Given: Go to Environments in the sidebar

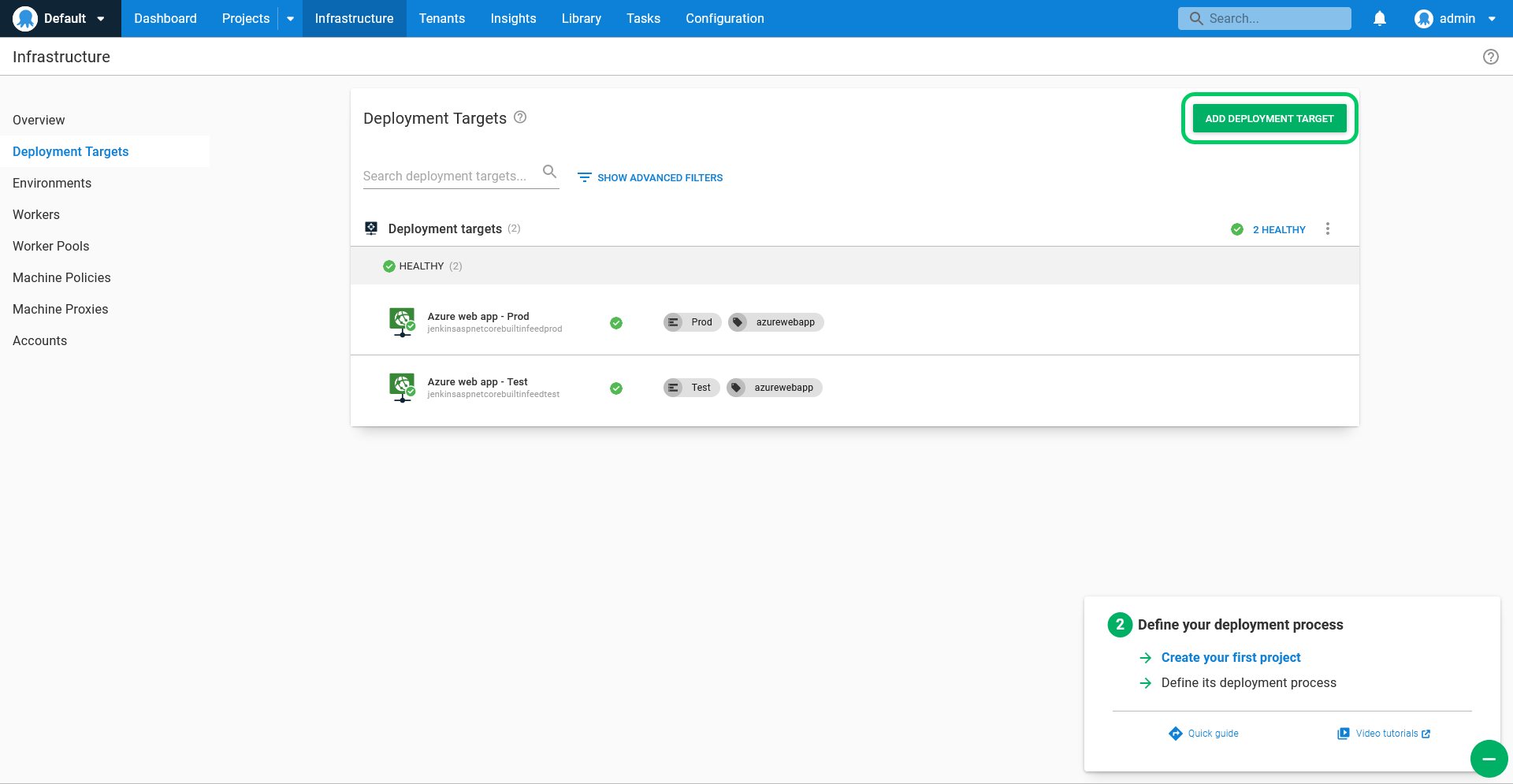Looking at the screenshot, I should (52, 183).
